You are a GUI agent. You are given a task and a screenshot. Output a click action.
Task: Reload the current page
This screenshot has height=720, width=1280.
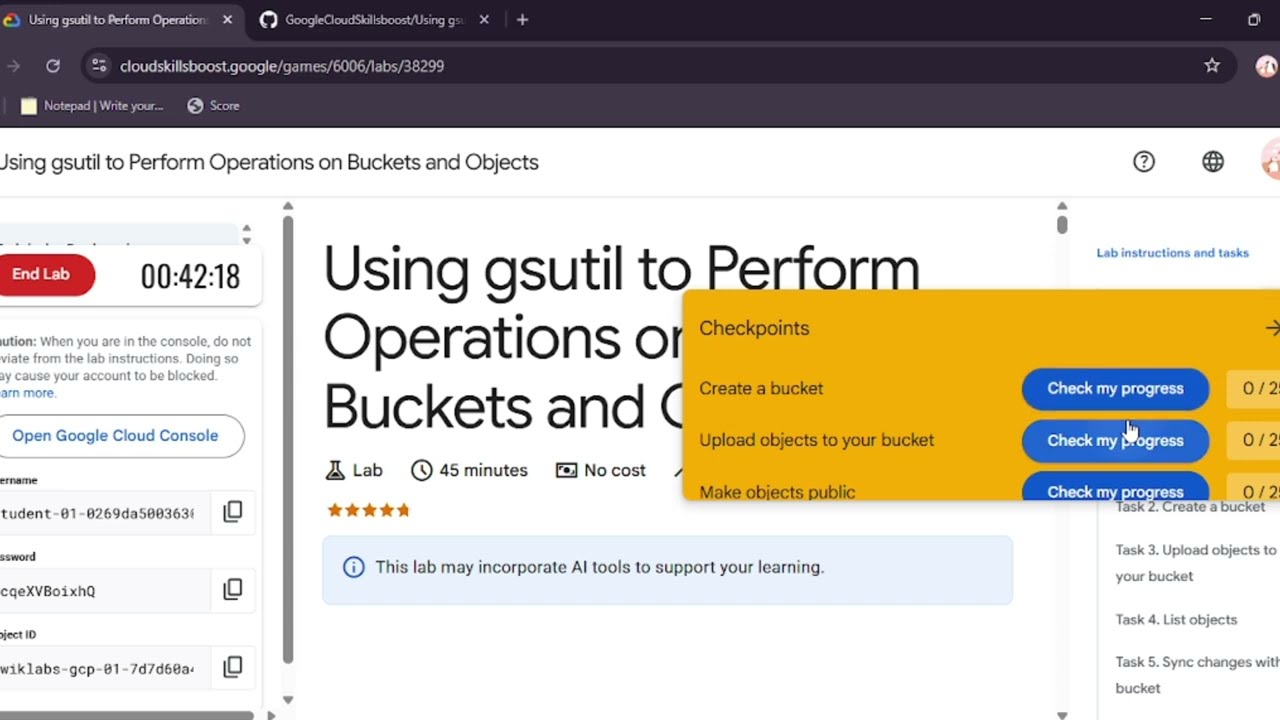(53, 66)
